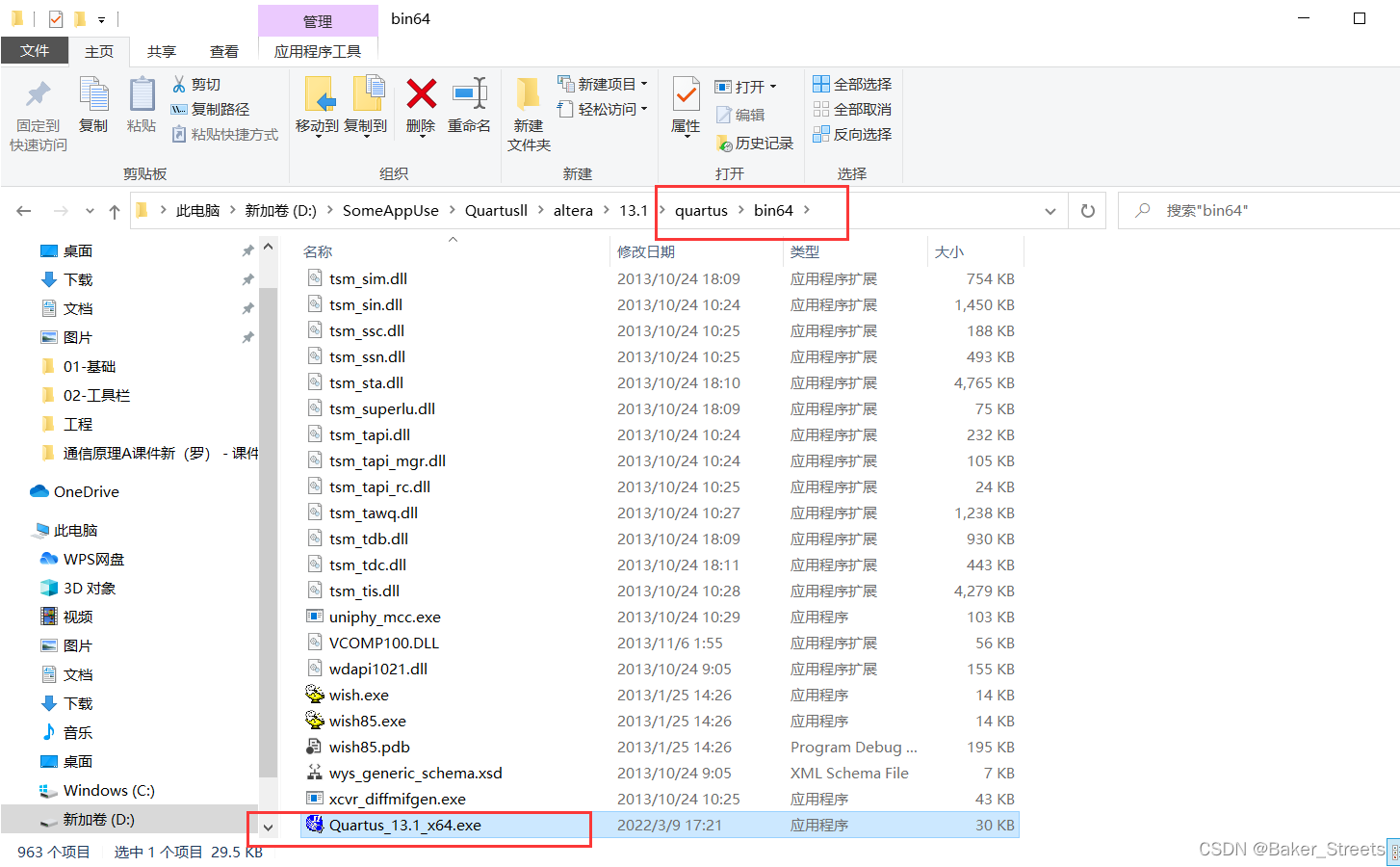Image resolution: width=1400 pixels, height=867 pixels.
Task: Sort by Size (大小) column header
Action: click(x=949, y=251)
